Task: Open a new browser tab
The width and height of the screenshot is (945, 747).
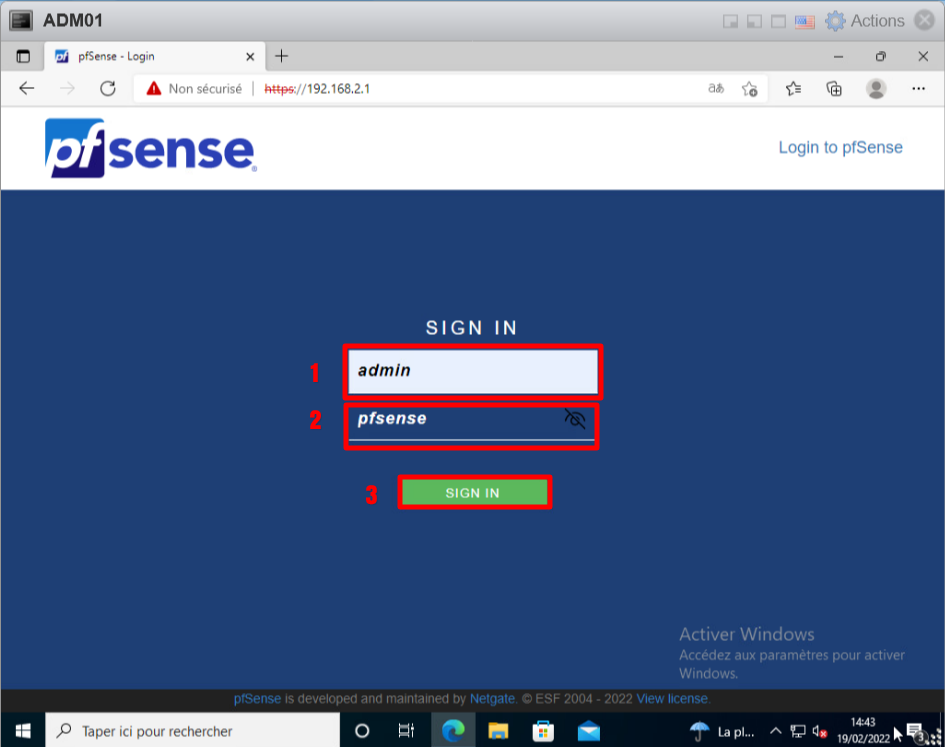Action: point(282,56)
